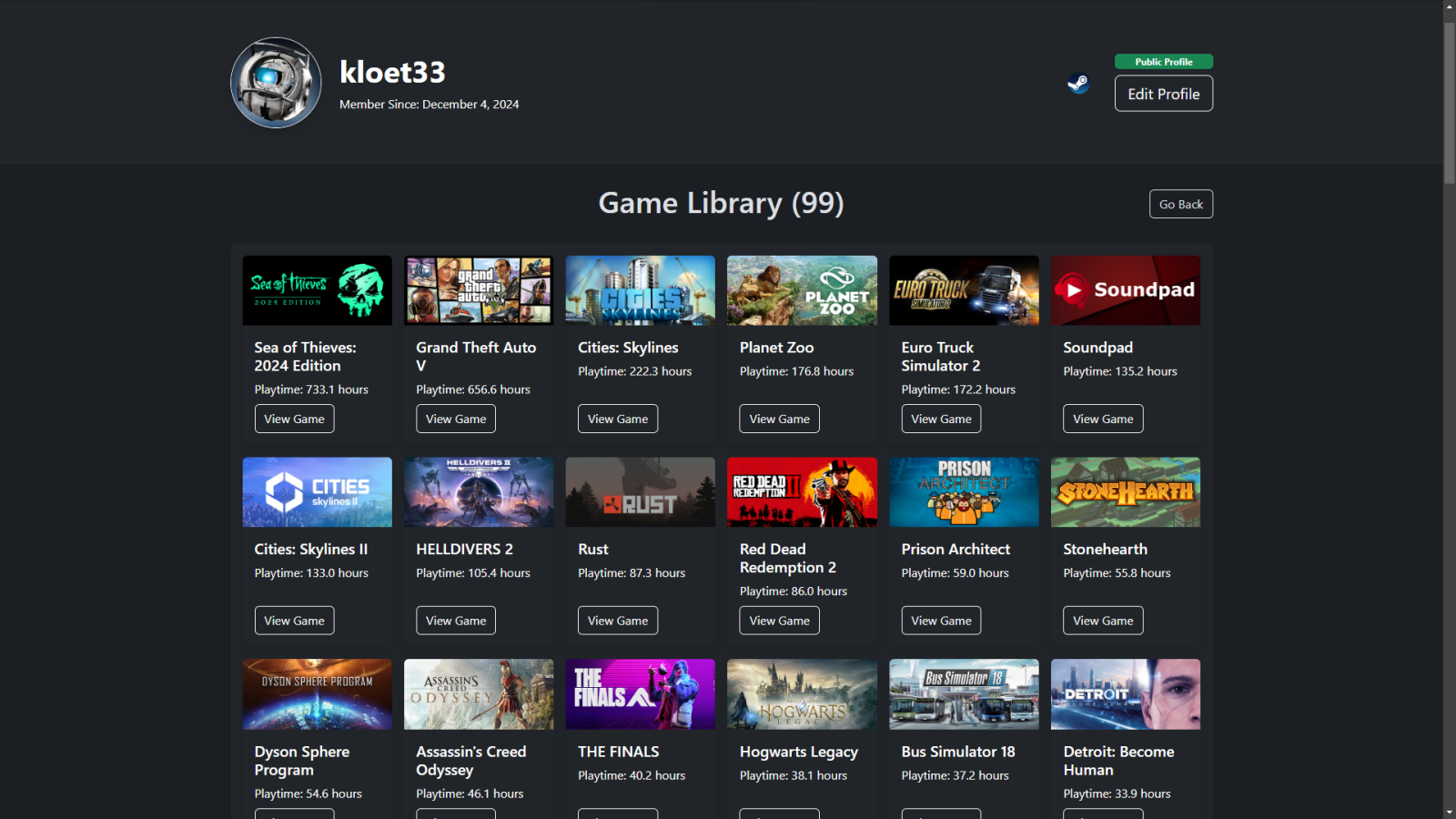Image resolution: width=1456 pixels, height=819 pixels.
Task: Click the kloet33 profile avatar
Action: coord(275,83)
